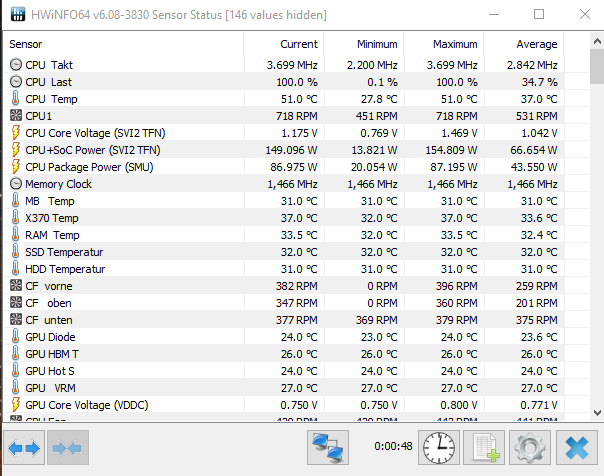604x476 pixels.
Task: Select the CF vorne row label
Action: coord(49,286)
